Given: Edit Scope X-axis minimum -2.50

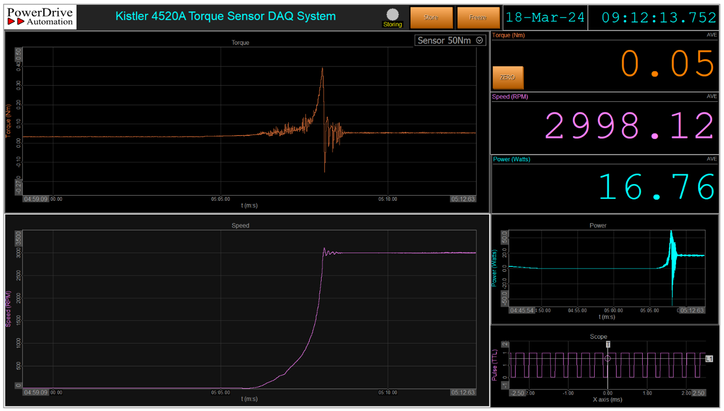Looking at the screenshot, I should 517,393.
